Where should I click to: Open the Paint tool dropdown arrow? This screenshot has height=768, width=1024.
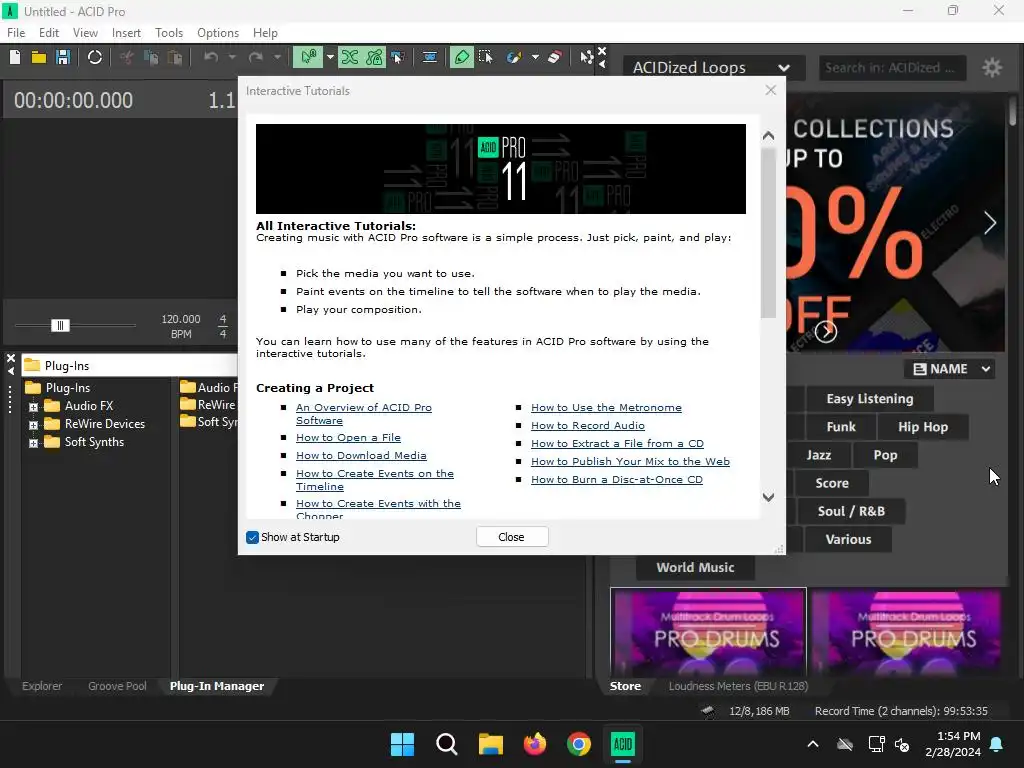click(x=536, y=57)
